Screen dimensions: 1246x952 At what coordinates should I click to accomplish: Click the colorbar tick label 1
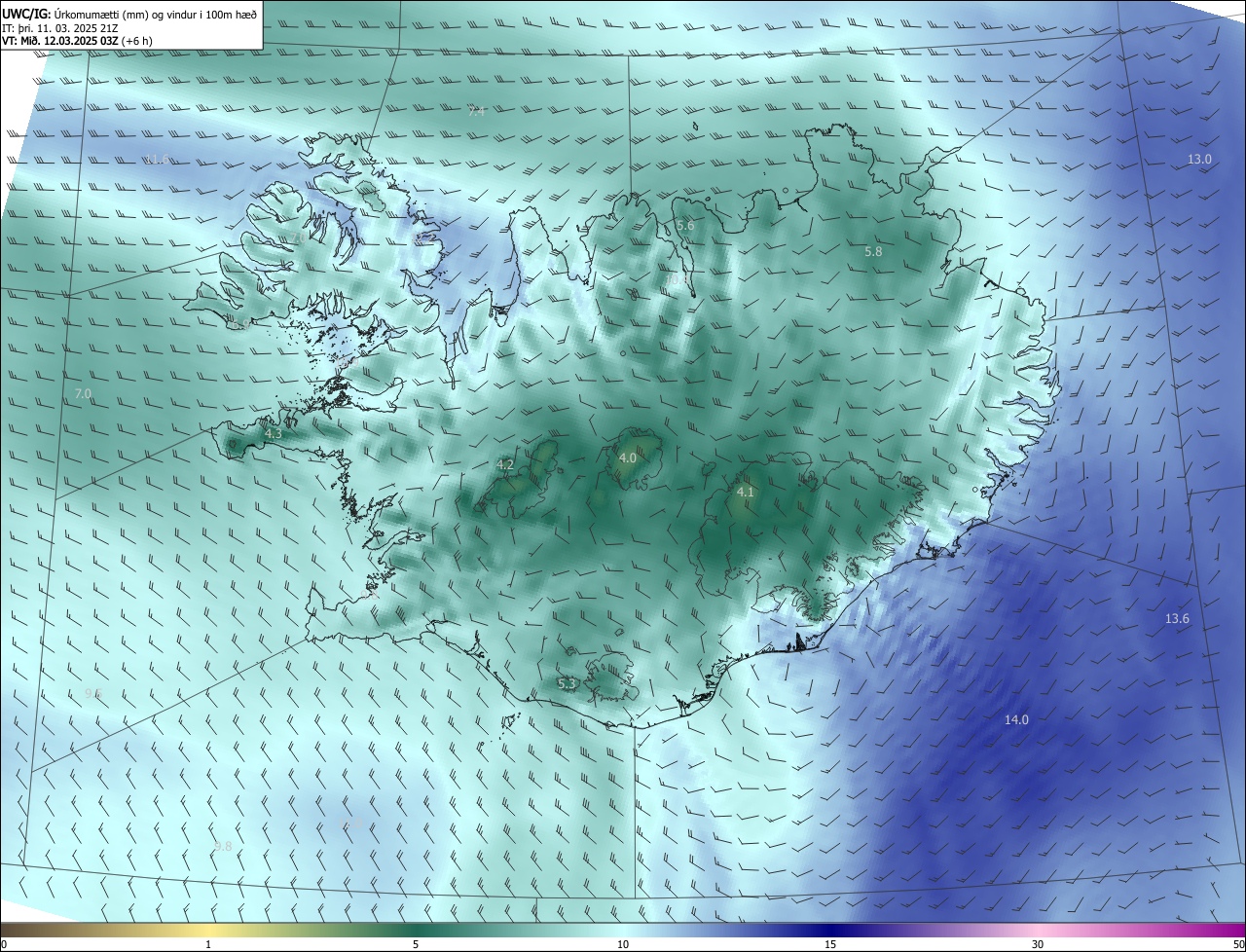(x=208, y=944)
